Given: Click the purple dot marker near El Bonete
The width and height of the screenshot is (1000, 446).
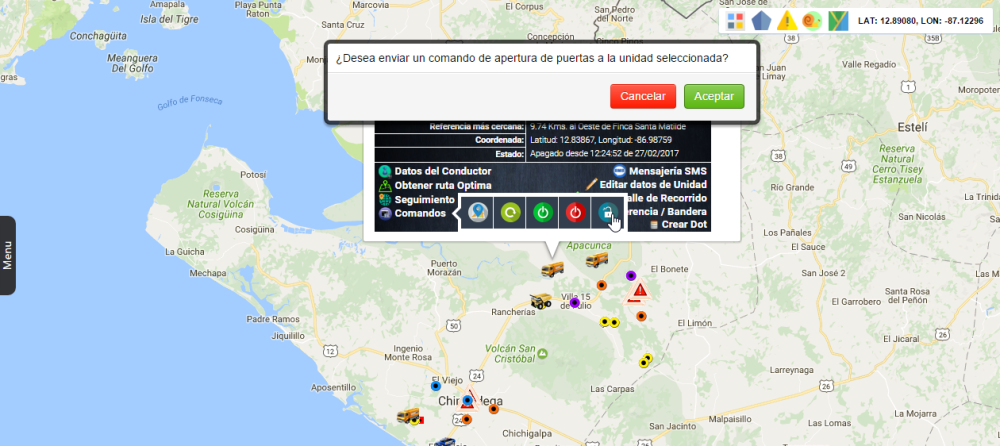Looking at the screenshot, I should tap(631, 276).
